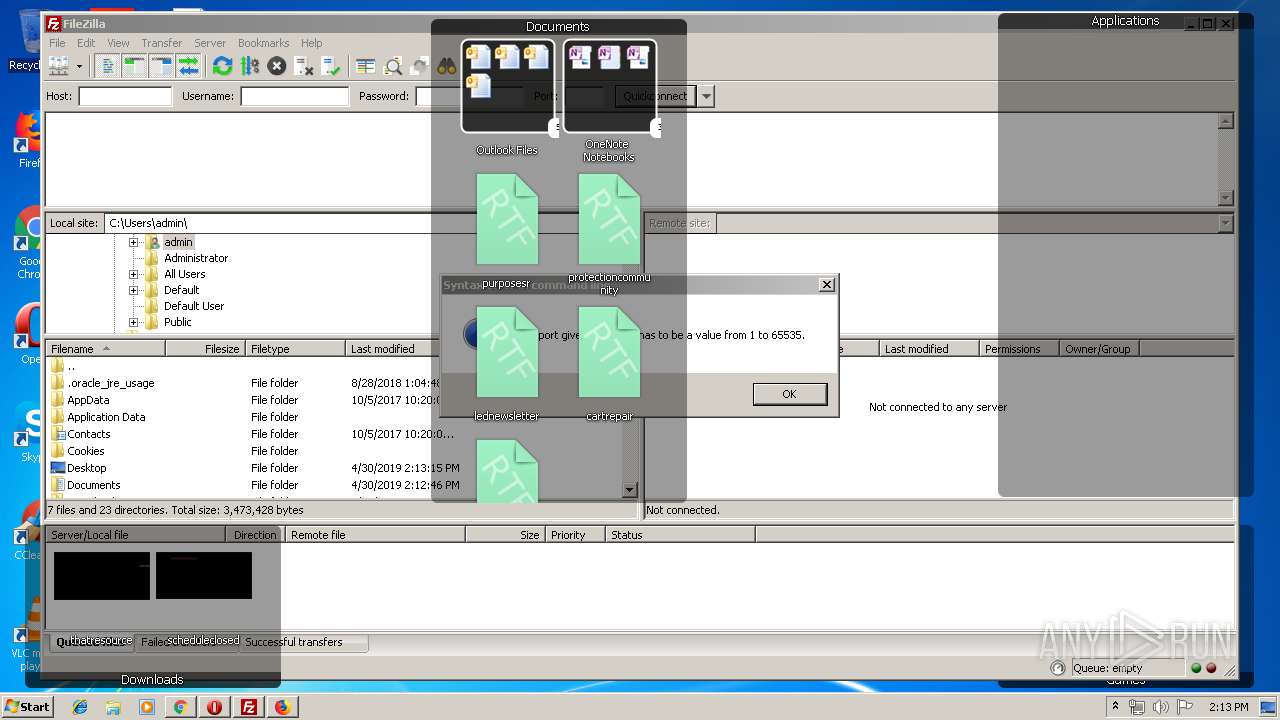Expand the Default folder tree node
Viewport: 1280px width, 720px height.
[133, 290]
